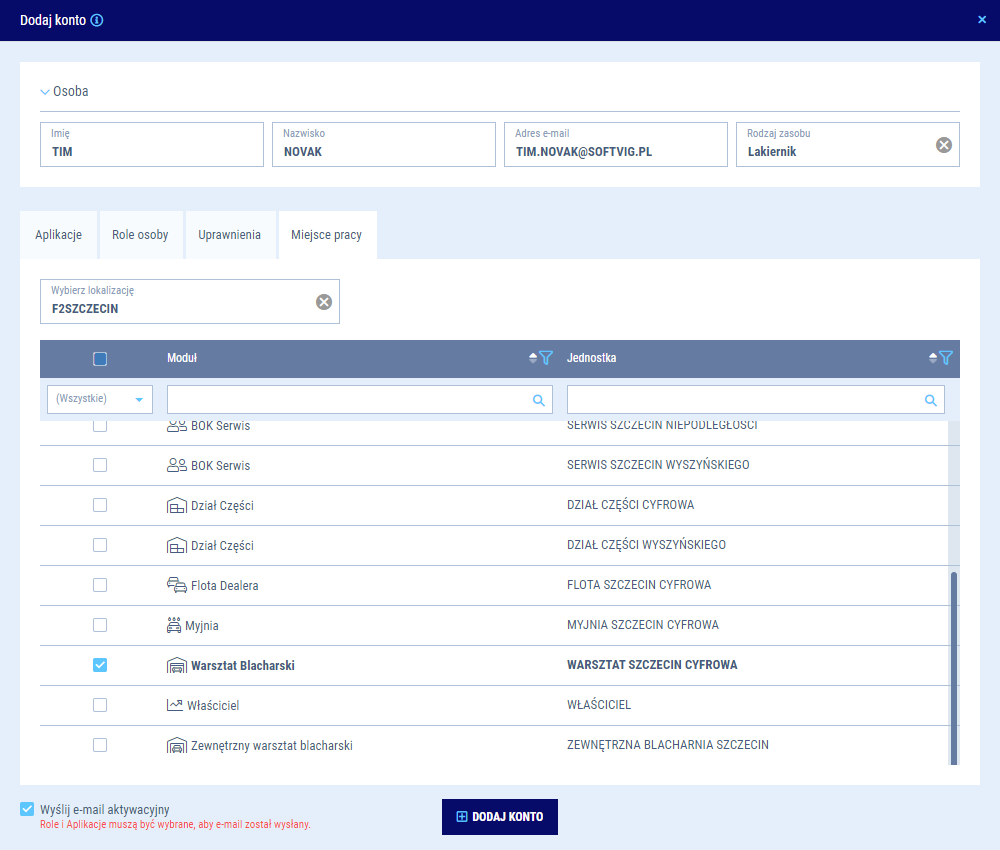1000x850 pixels.
Task: Toggle the Wyślij e-mail aktywacyjny checkbox
Action: [x=27, y=809]
